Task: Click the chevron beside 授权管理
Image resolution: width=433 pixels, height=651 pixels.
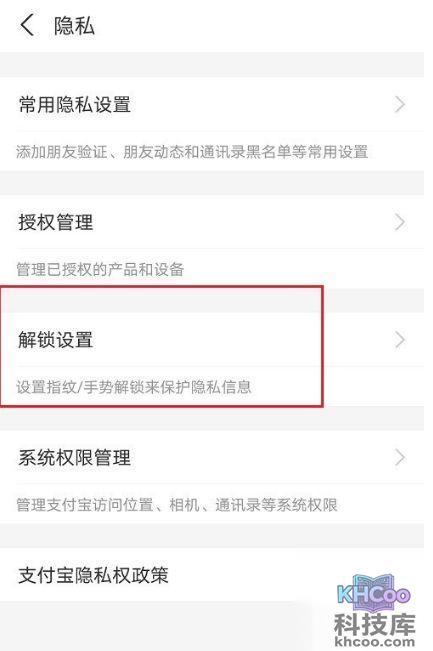Action: (399, 222)
